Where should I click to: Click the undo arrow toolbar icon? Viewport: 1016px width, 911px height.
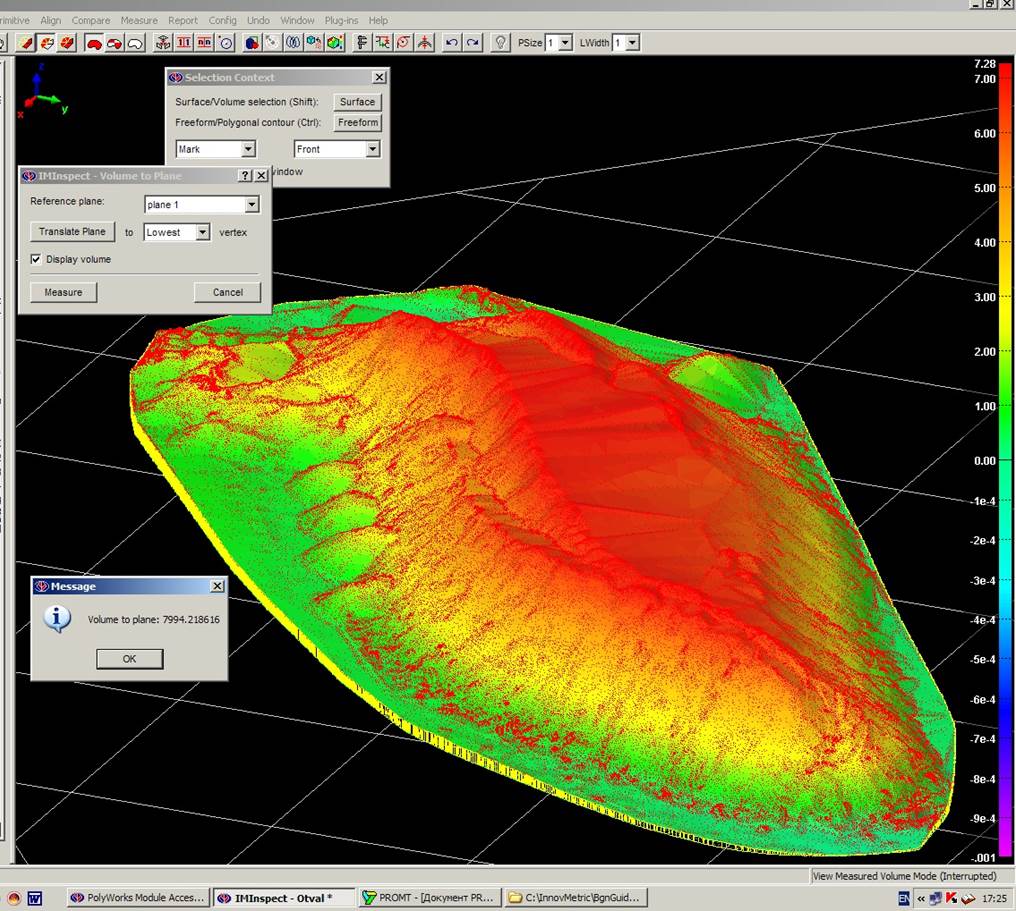pos(452,43)
